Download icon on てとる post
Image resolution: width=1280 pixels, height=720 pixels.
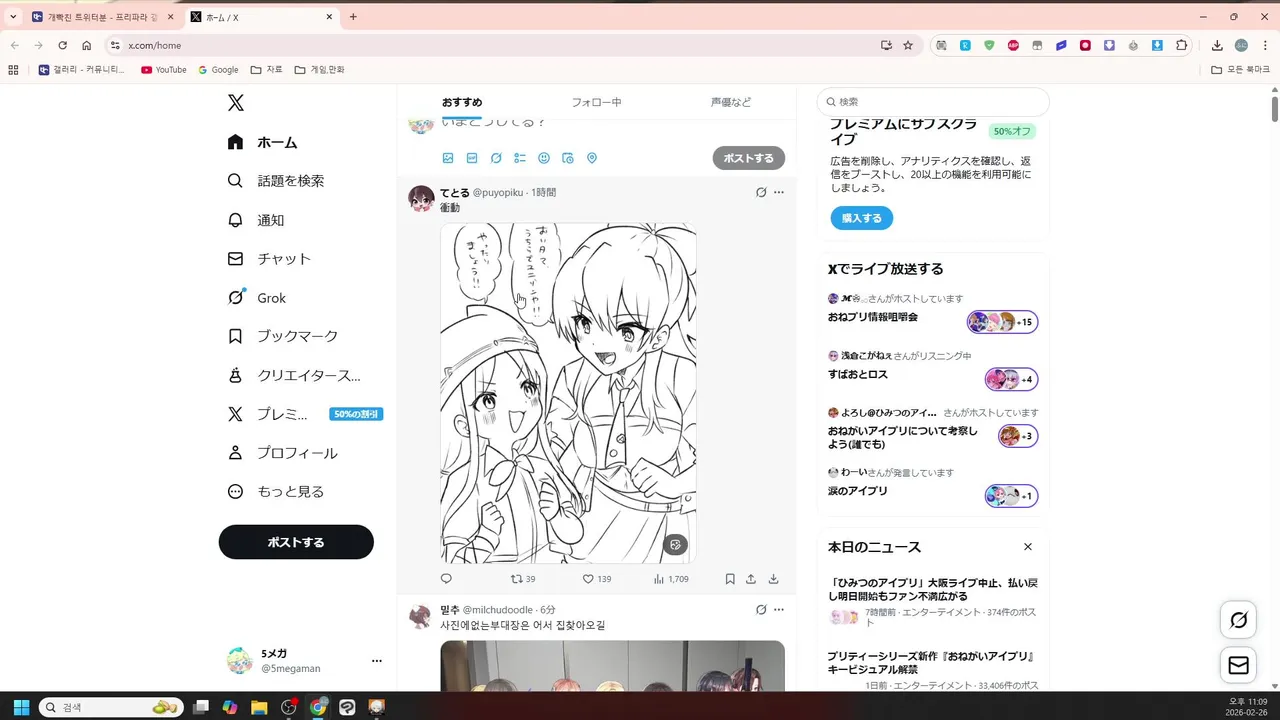pos(773,579)
